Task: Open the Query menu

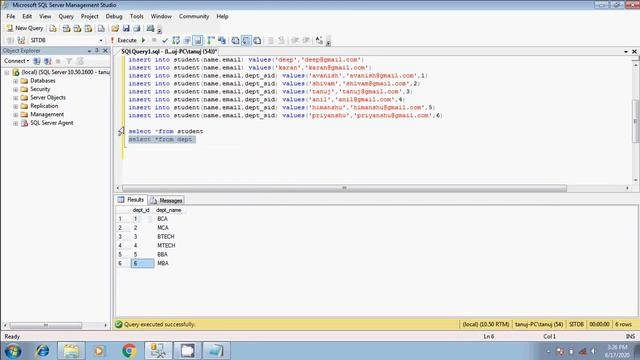Action: (x=66, y=16)
